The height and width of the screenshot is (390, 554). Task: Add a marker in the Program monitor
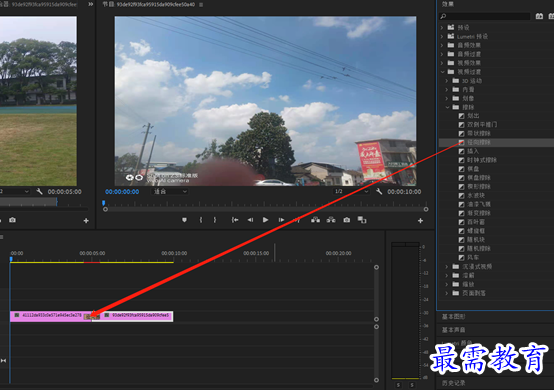(184, 220)
